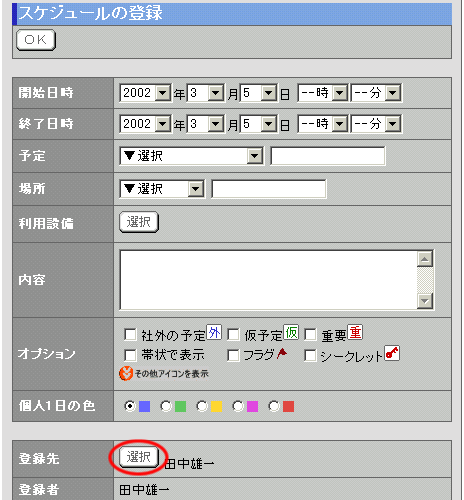Click the scroll up arrow in 内容 textarea

pyautogui.click(x=425, y=259)
